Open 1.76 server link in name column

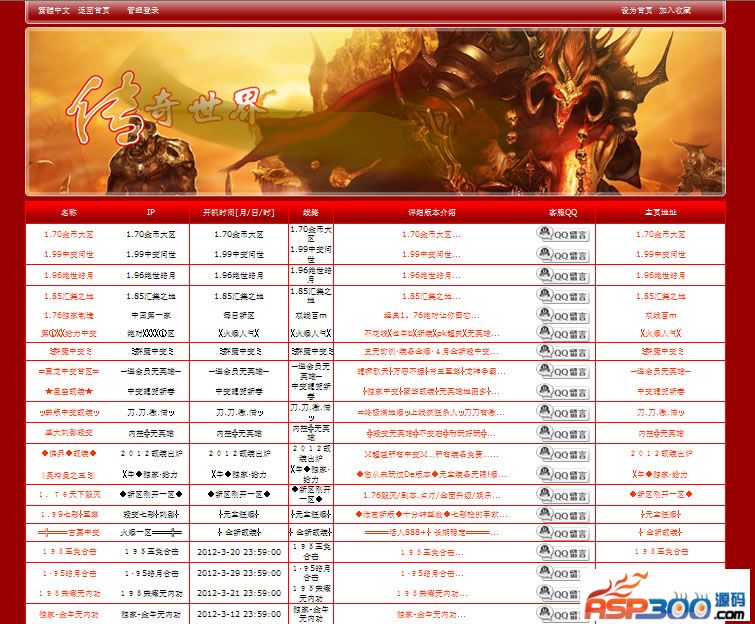click(69, 316)
